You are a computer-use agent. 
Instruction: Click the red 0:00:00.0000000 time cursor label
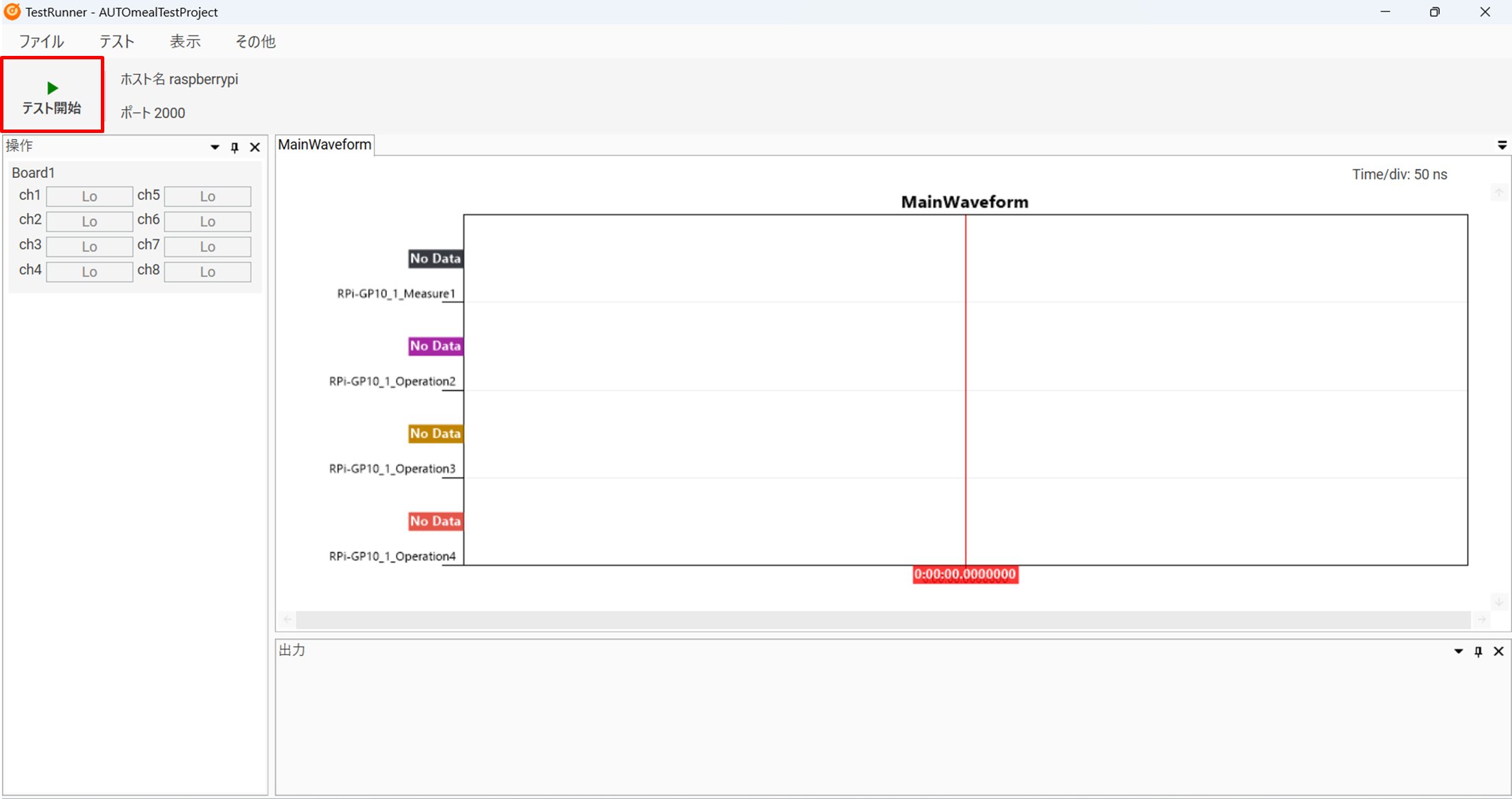tap(965, 575)
